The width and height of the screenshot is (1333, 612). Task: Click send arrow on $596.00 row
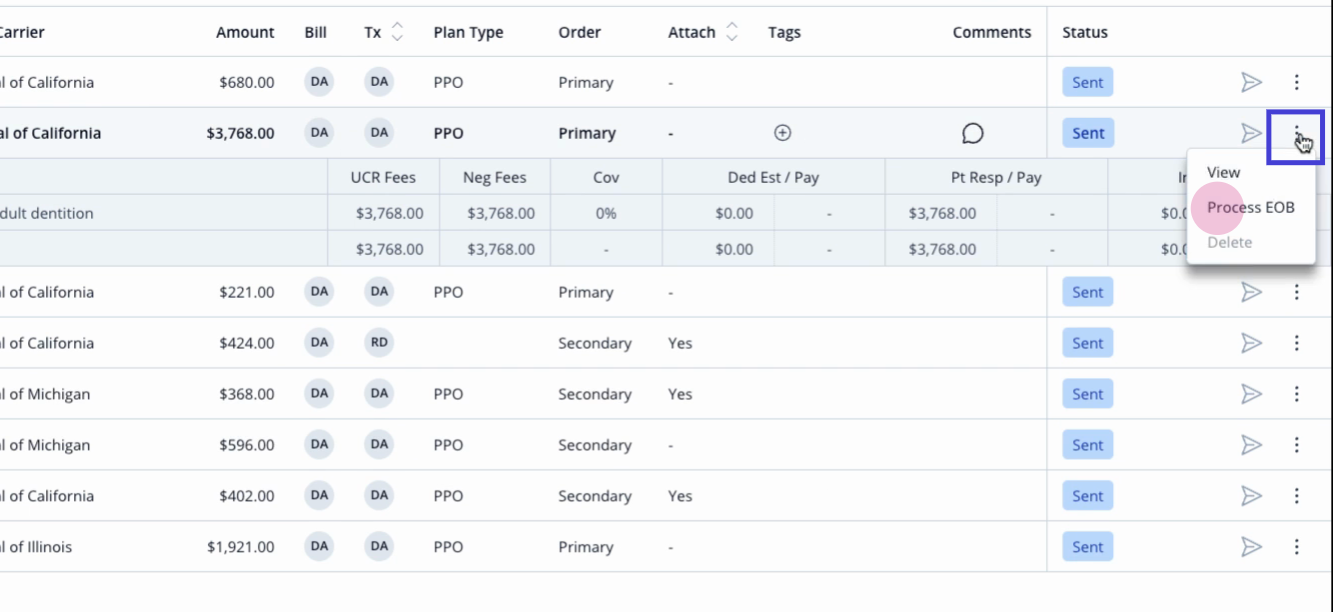pos(1251,445)
